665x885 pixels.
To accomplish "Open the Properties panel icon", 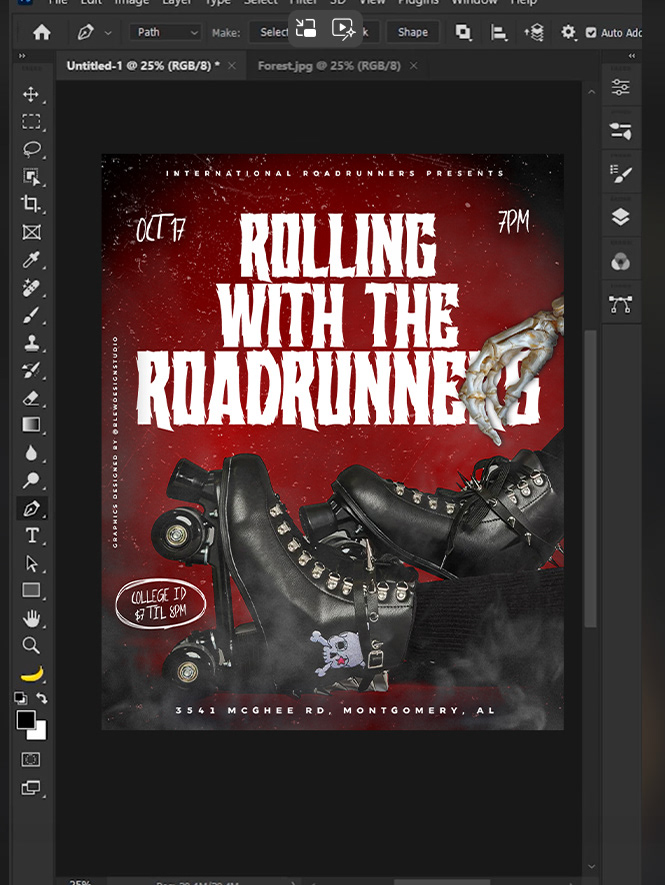I will [x=620, y=87].
